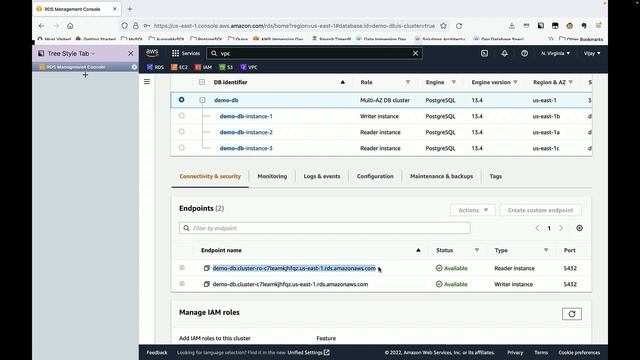The width and height of the screenshot is (640, 360).
Task: Open the demo-db cluster link
Action: point(226,100)
